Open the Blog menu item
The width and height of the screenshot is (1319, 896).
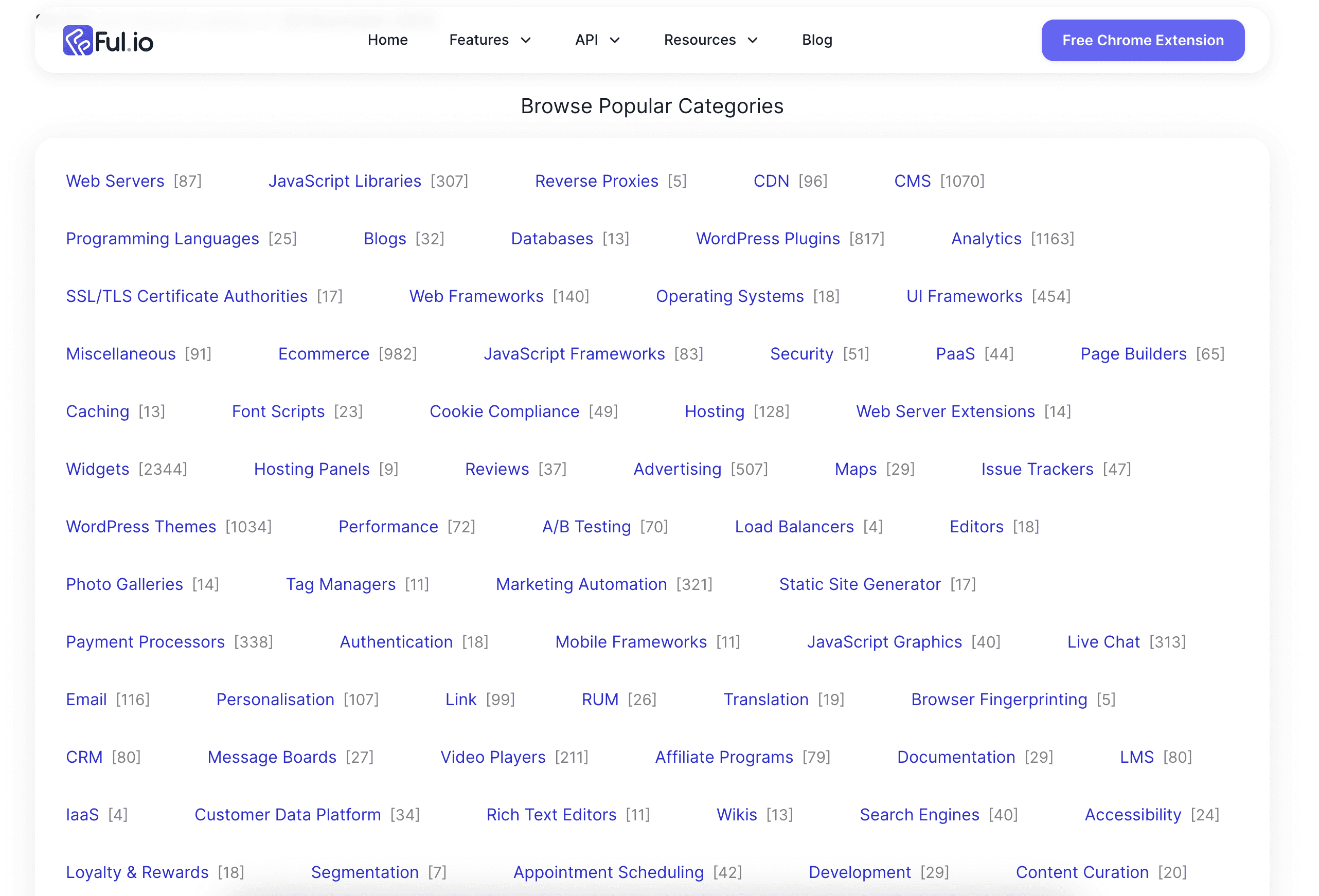pyautogui.click(x=817, y=40)
